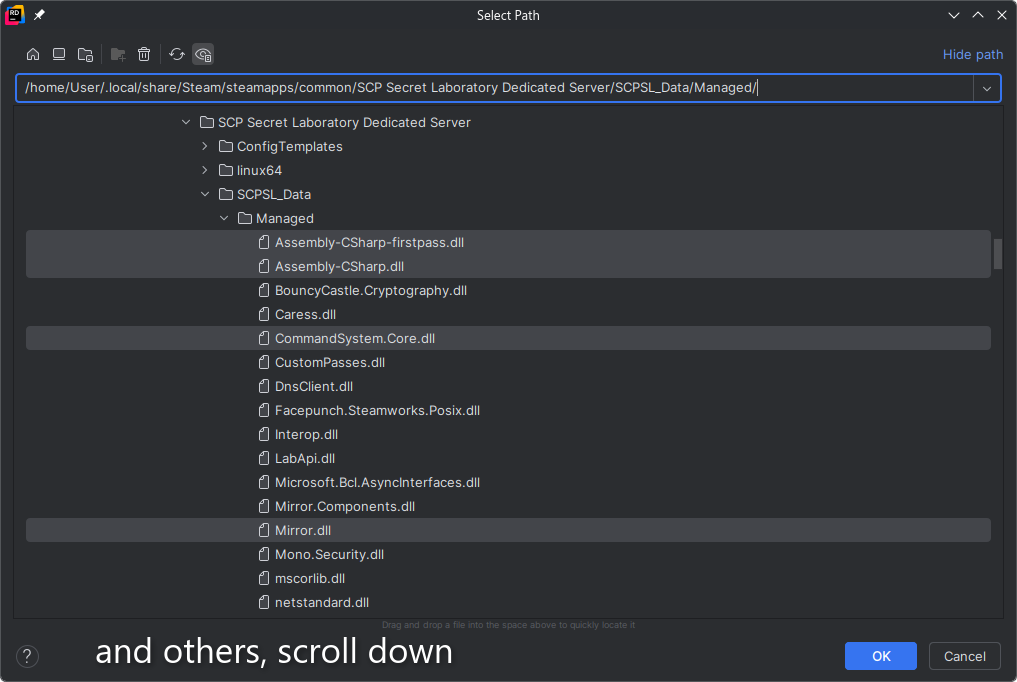
Task: Click the vertical scrollbar thumb
Action: coord(998,254)
